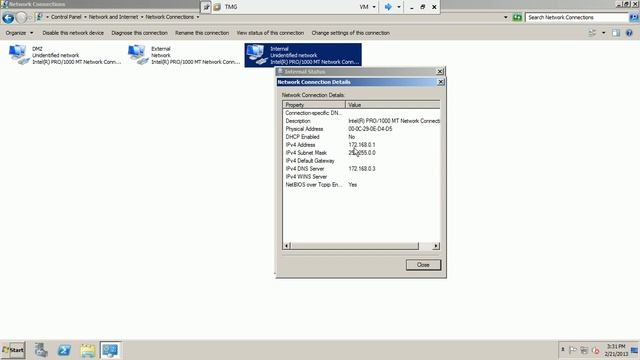The height and width of the screenshot is (360, 640).
Task: Select the External network connection
Action: click(x=184, y=55)
